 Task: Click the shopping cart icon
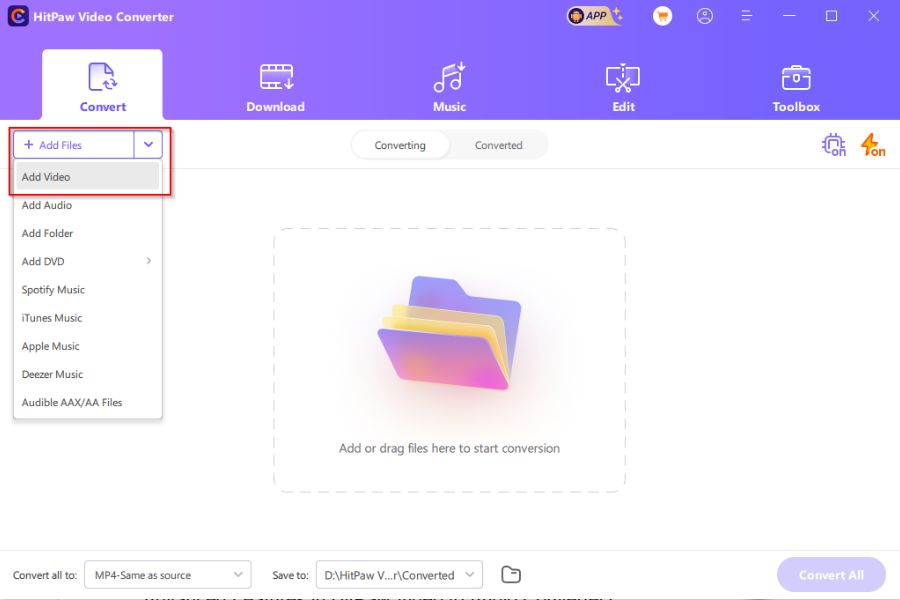click(x=661, y=16)
